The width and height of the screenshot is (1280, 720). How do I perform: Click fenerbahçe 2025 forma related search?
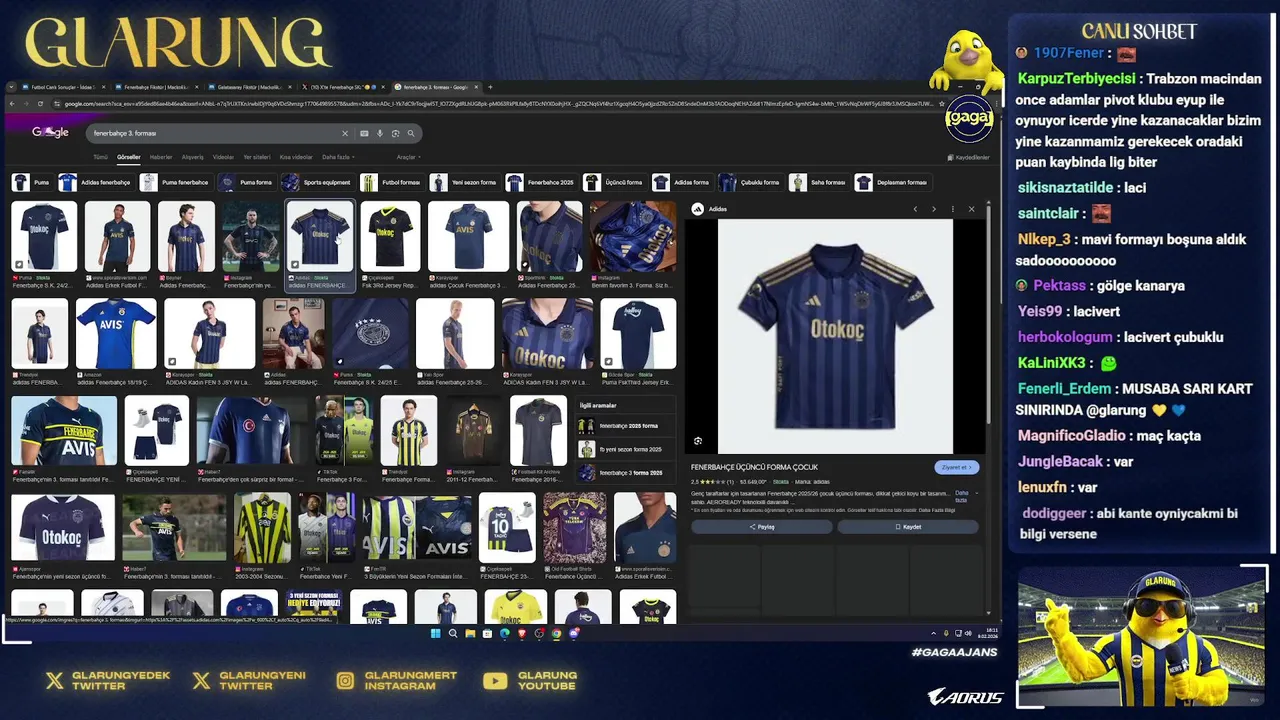pyautogui.click(x=626, y=426)
